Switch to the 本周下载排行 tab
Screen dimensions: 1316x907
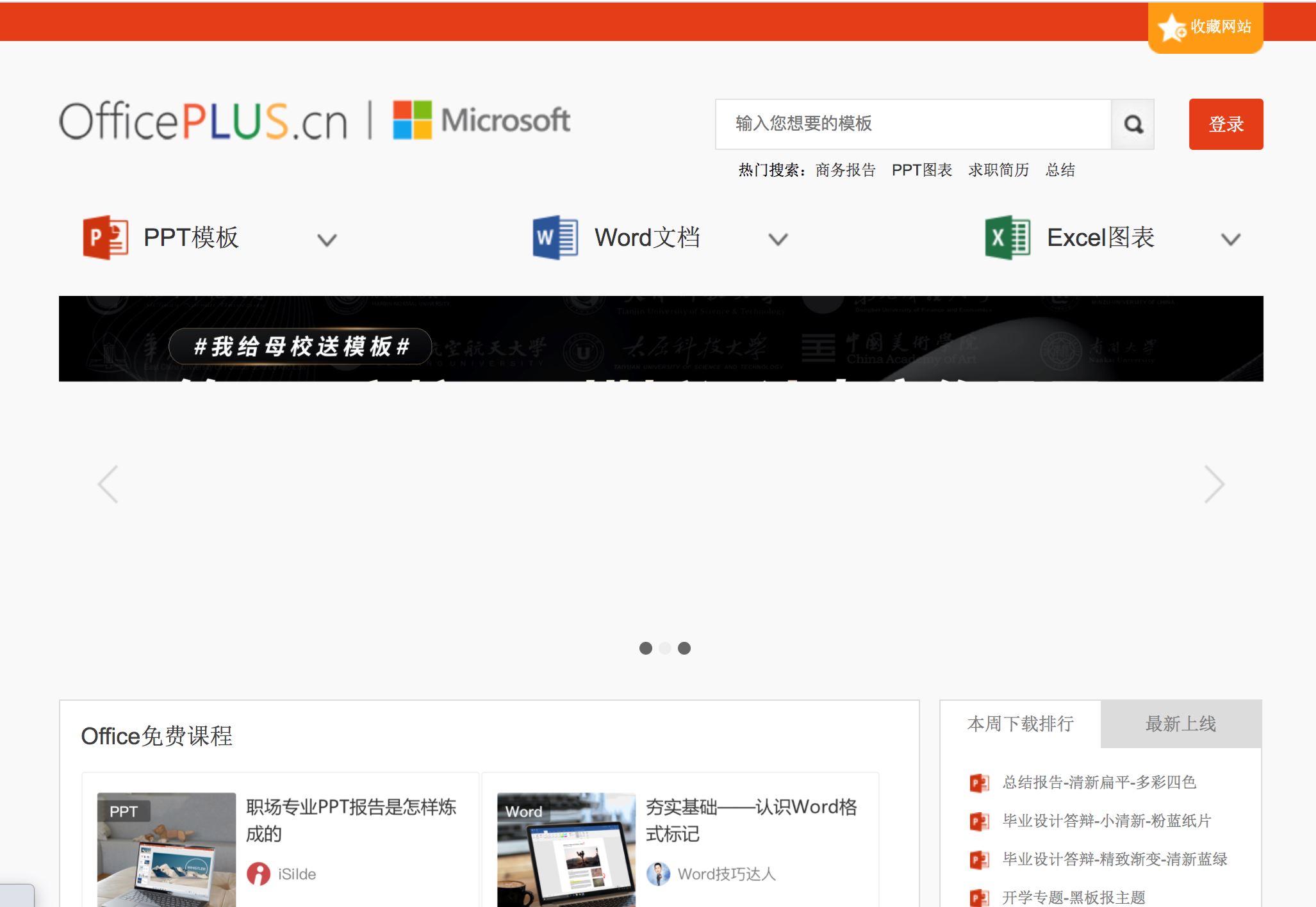point(1020,724)
